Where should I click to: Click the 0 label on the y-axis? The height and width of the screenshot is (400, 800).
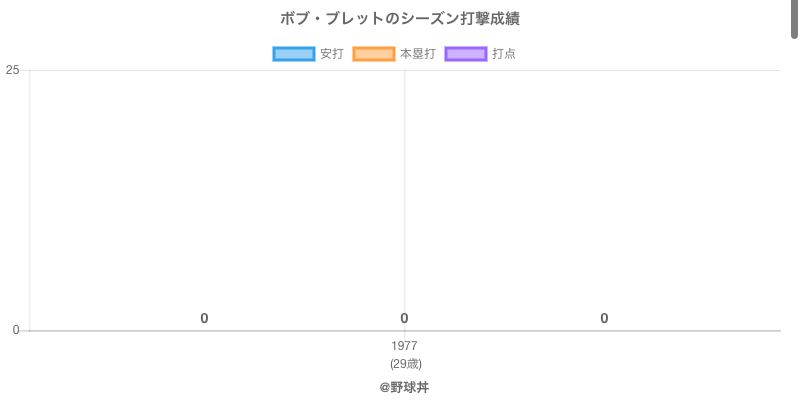pos(15,330)
